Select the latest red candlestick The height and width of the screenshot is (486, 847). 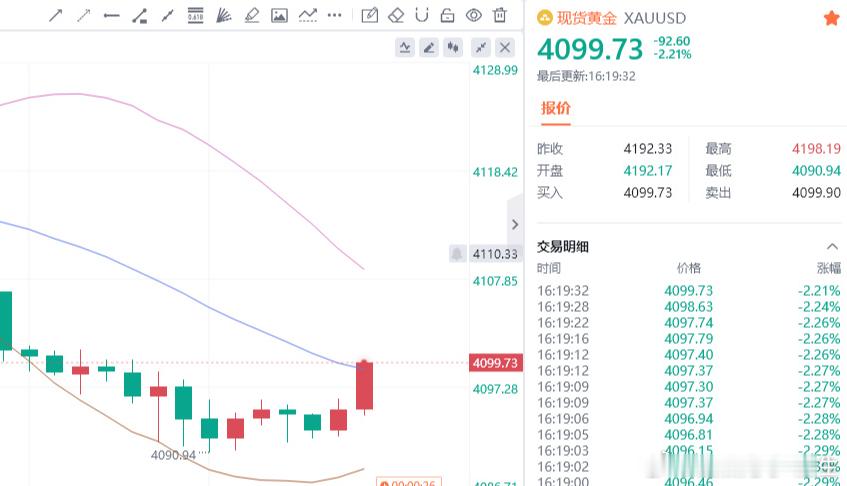pyautogui.click(x=365, y=386)
